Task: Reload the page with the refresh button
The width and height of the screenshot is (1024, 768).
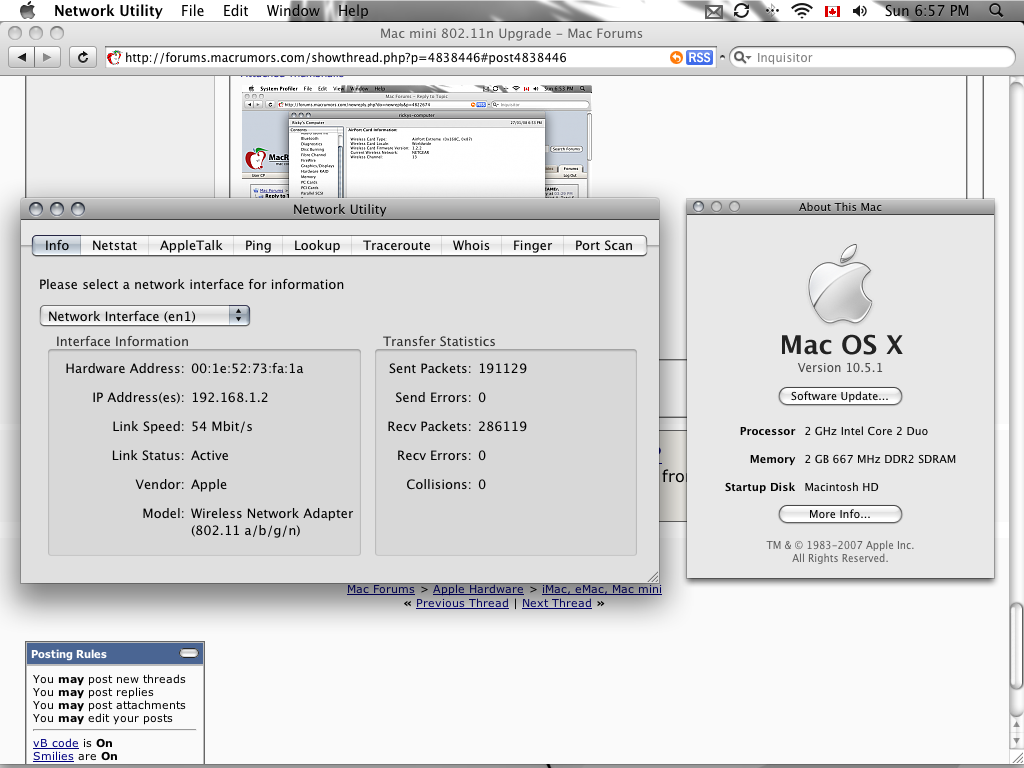Action: 83,57
